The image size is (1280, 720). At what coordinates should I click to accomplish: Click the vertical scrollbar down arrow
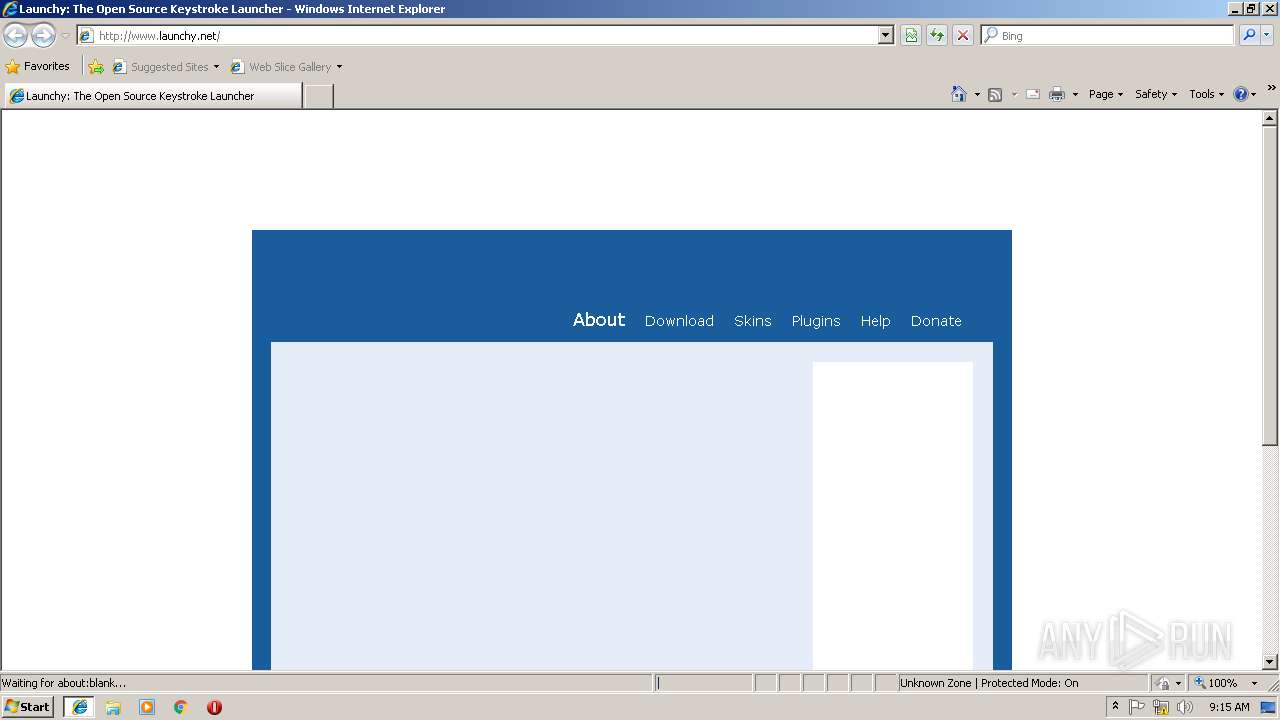pos(1270,661)
